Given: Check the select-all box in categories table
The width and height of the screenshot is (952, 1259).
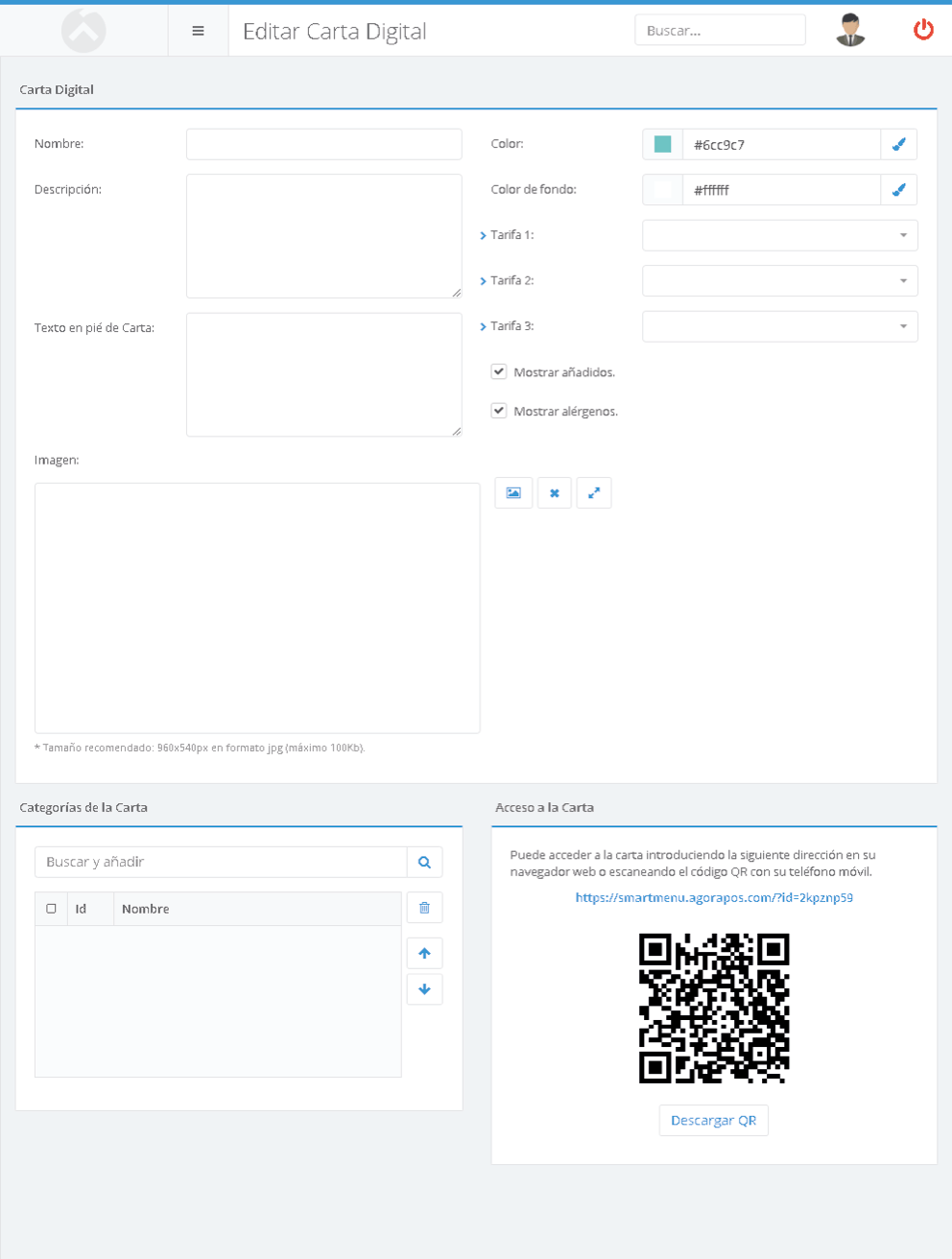Looking at the screenshot, I should [x=52, y=909].
